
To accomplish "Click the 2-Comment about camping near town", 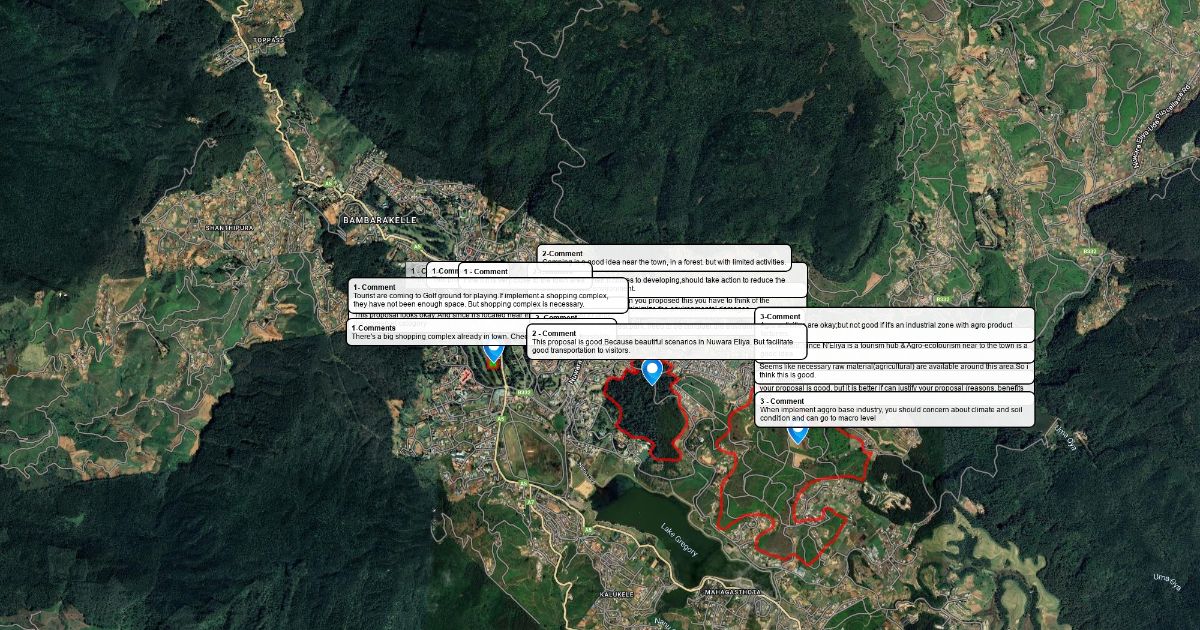I will (664, 258).
